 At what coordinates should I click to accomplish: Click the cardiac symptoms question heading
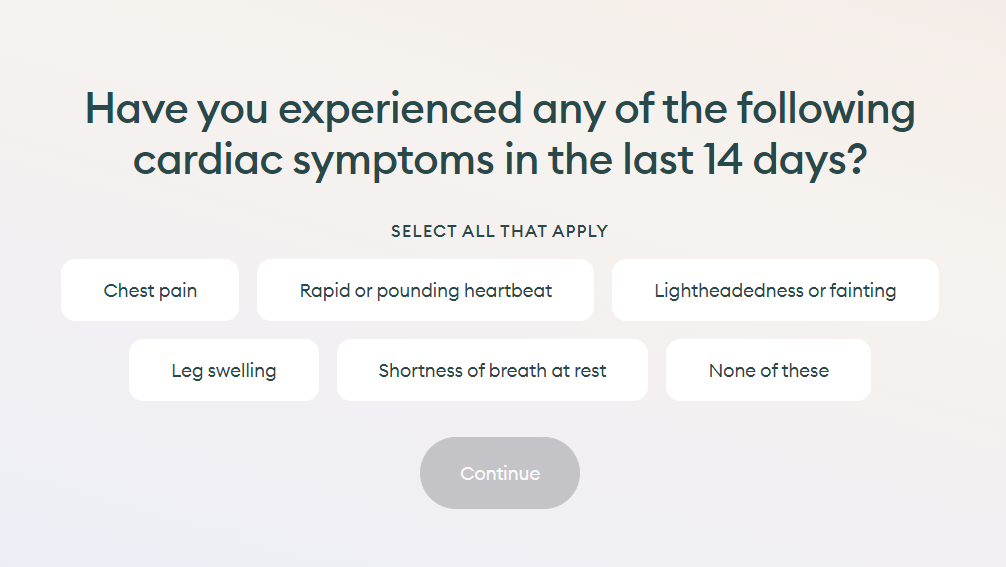point(500,134)
